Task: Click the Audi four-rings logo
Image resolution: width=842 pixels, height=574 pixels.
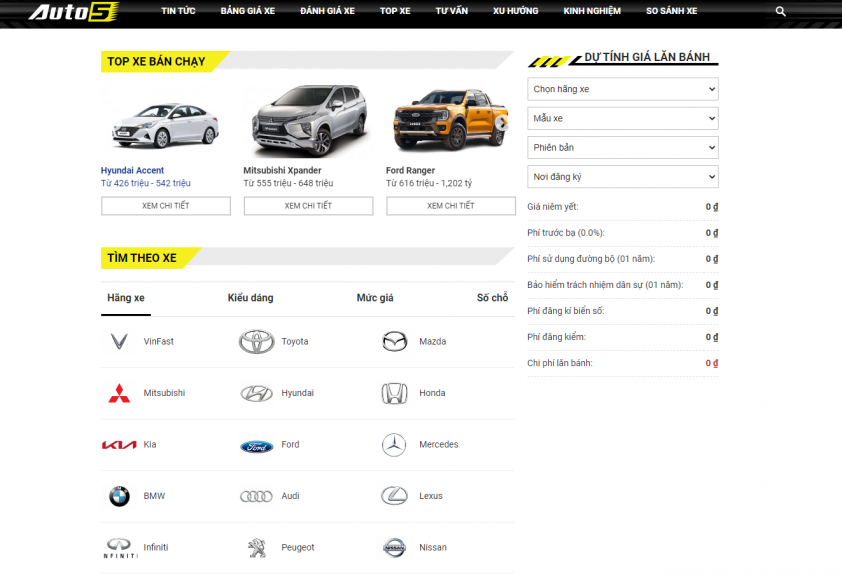Action: tap(256, 497)
